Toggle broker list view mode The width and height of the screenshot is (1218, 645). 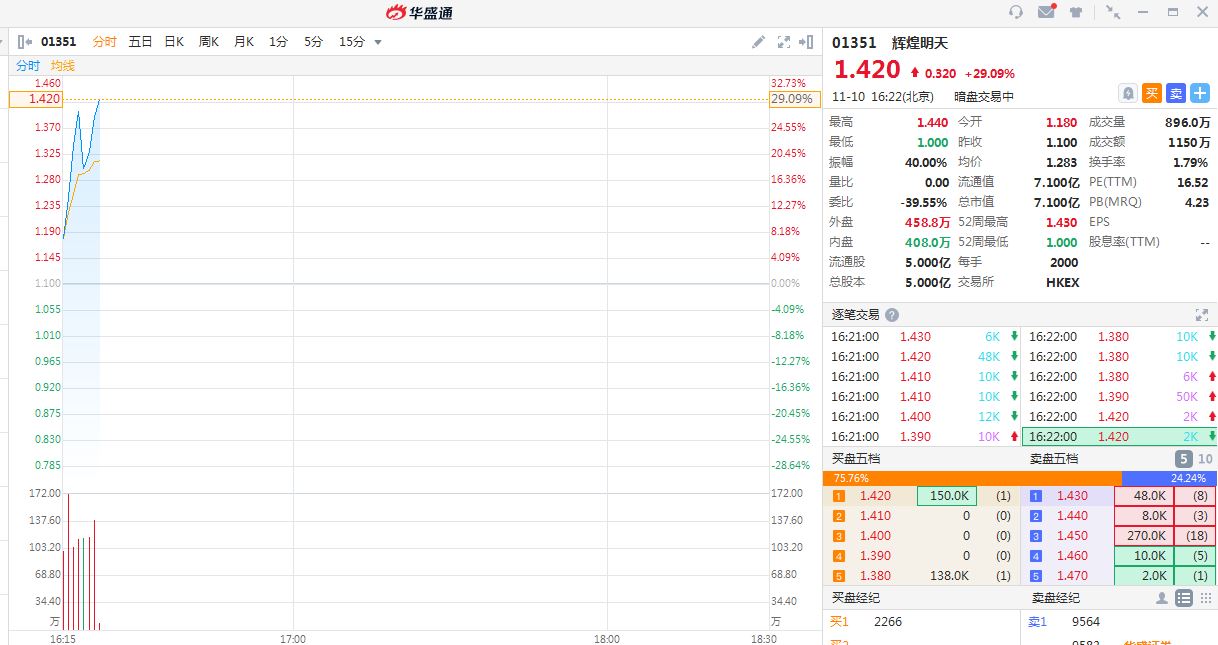[x=1184, y=598]
